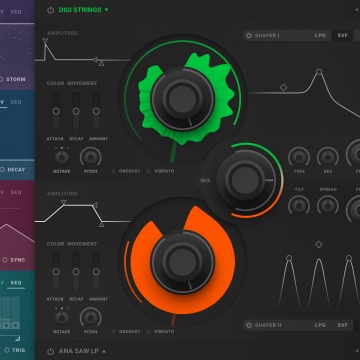The height and width of the screenshot is (360, 360).
Task: Open COLOR tab in the orange layer
Action: (55, 244)
